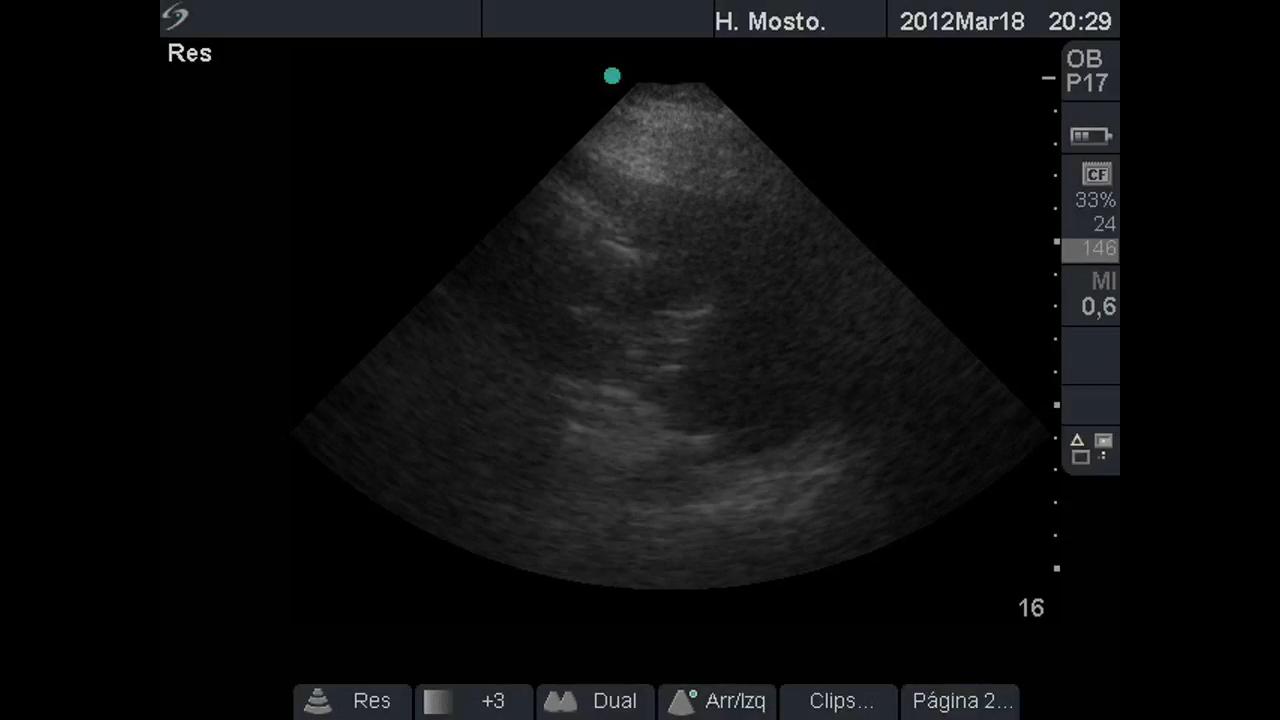Viewport: 1280px width, 720px height.
Task: Click the grayscale dynamic range +3 gradient
Action: click(438, 702)
